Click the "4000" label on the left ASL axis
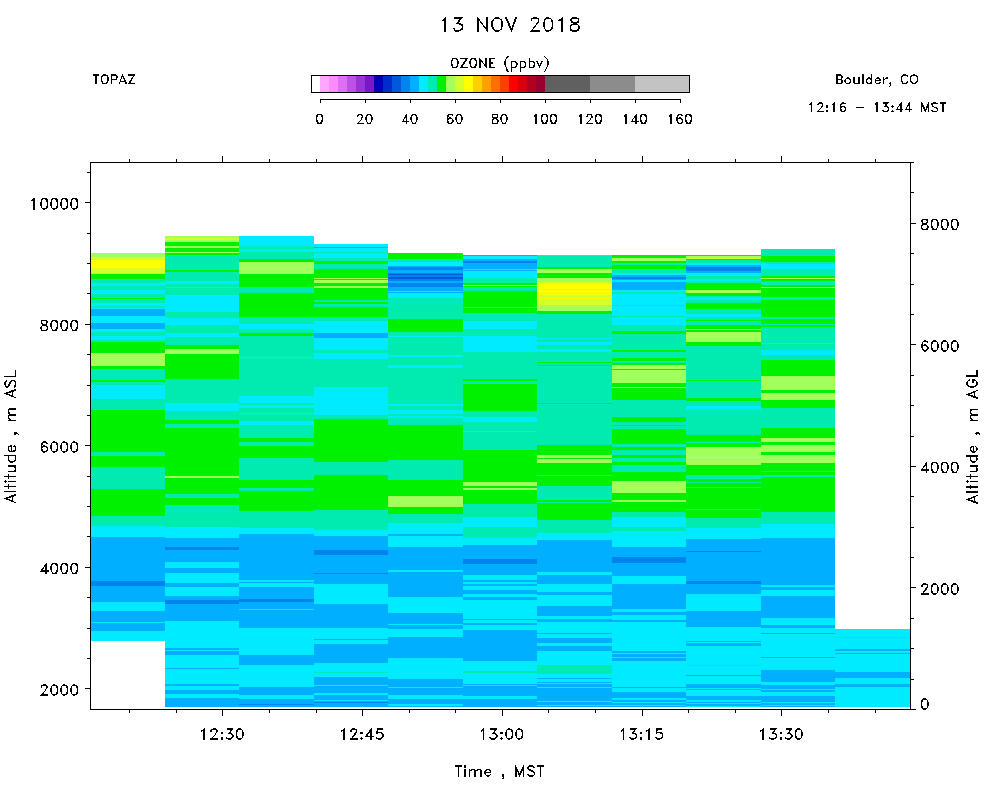Viewport: 1000px width, 800px height. pyautogui.click(x=59, y=568)
